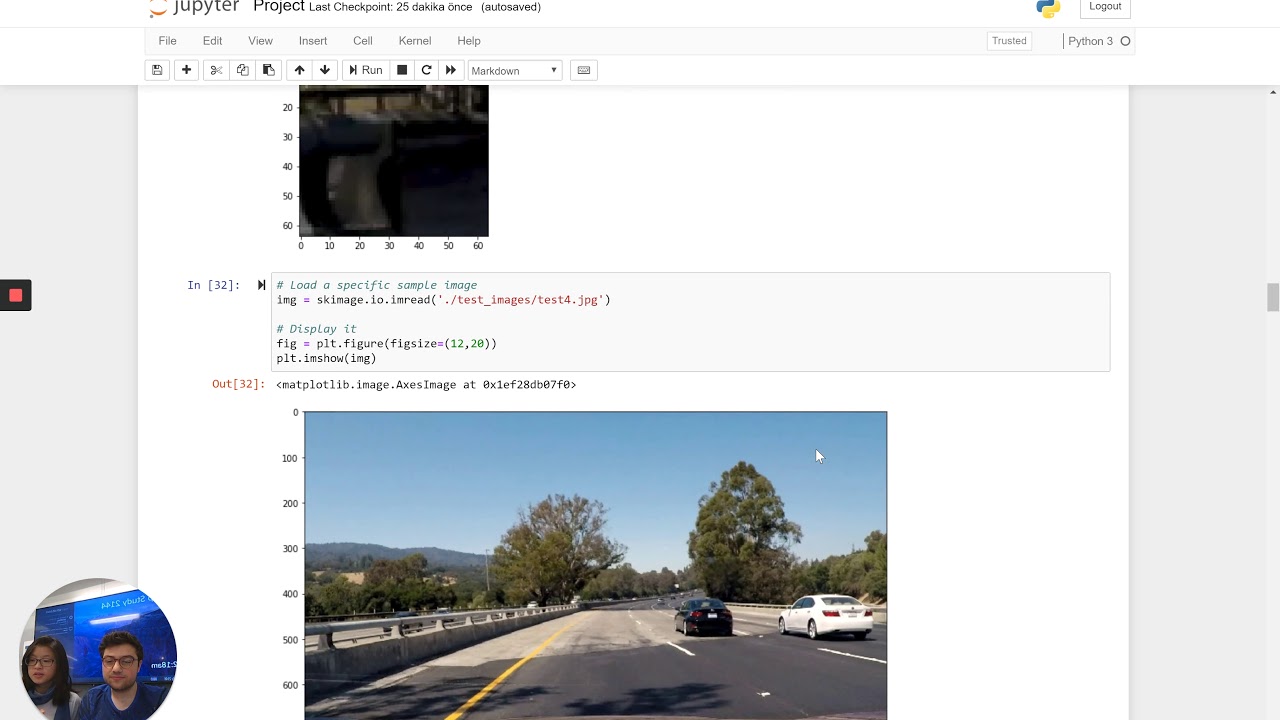Open the Cell menu
Screen dimensions: 1280x720
[x=363, y=41]
